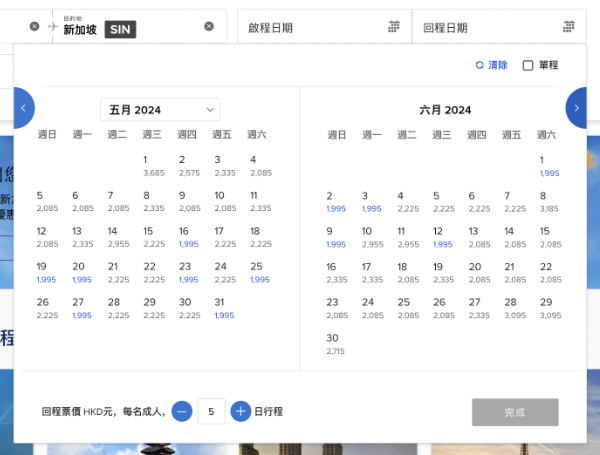Select June 22 priced 2,085
Image resolution: width=600 pixels, height=455 pixels.
[x=550, y=273]
